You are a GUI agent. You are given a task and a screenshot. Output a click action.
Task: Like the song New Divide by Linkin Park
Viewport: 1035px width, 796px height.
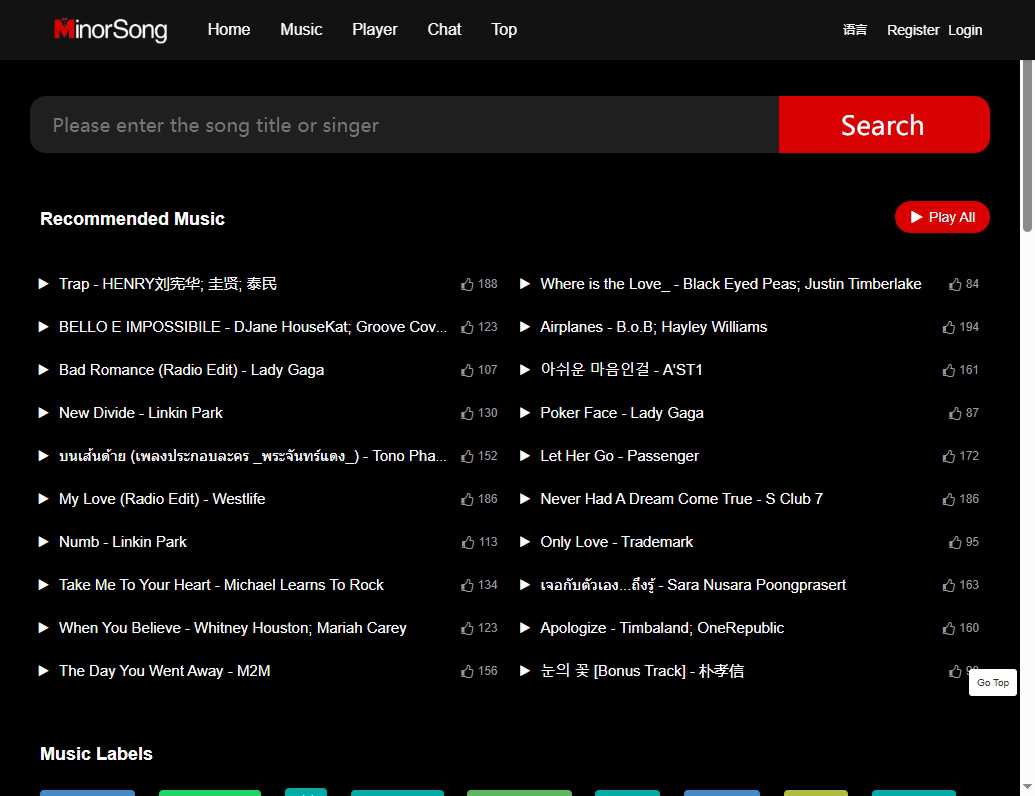pyautogui.click(x=467, y=413)
